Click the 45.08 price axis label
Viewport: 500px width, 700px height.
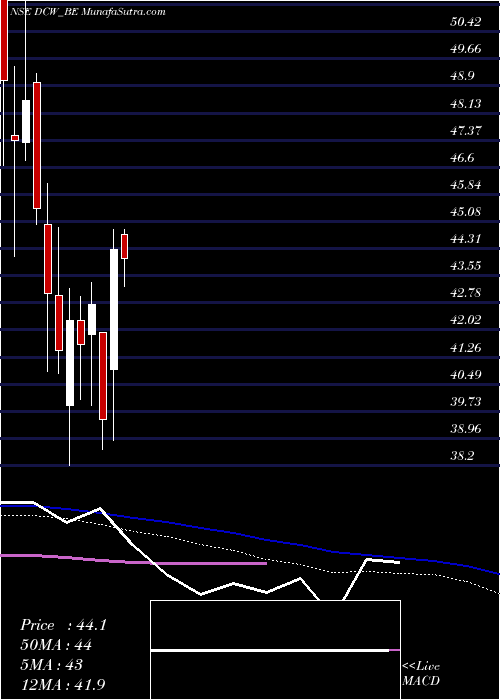(466, 211)
